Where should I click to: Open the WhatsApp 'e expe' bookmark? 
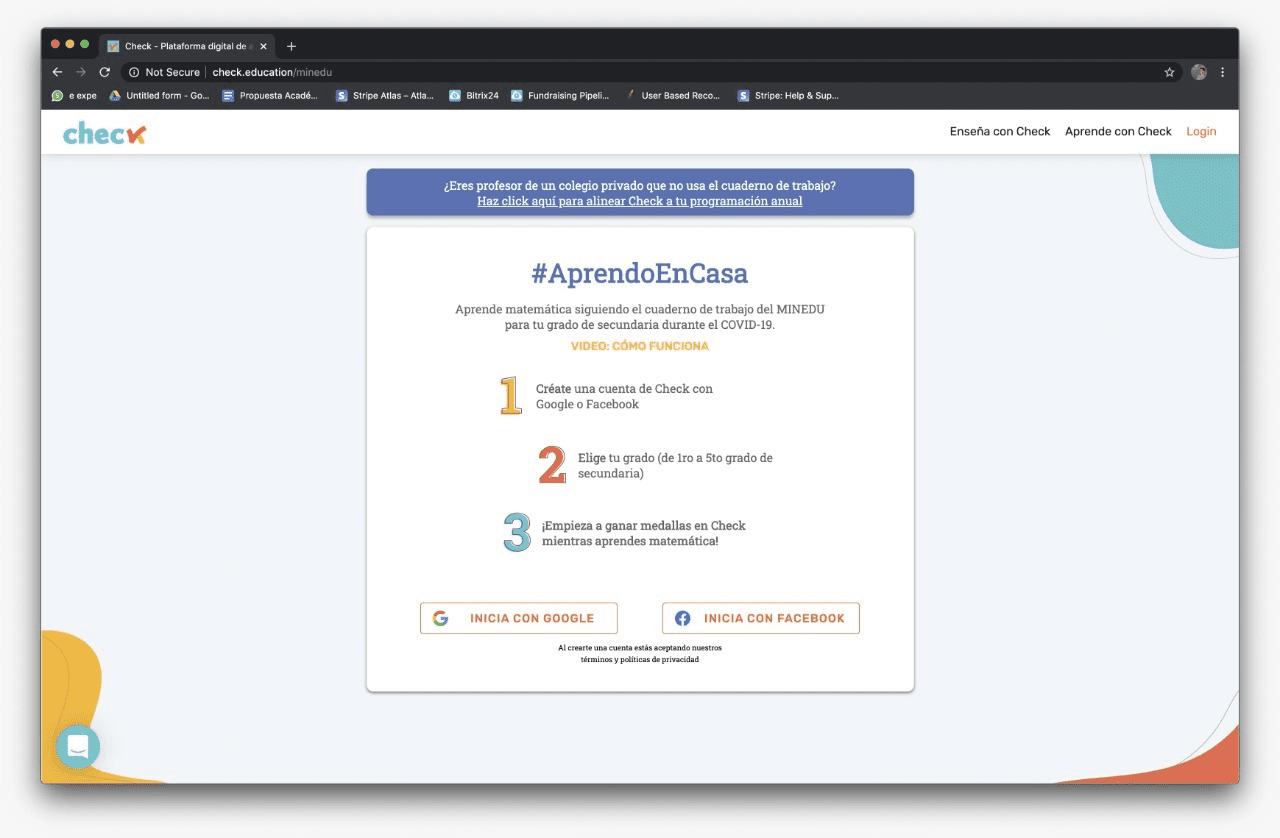(74, 96)
